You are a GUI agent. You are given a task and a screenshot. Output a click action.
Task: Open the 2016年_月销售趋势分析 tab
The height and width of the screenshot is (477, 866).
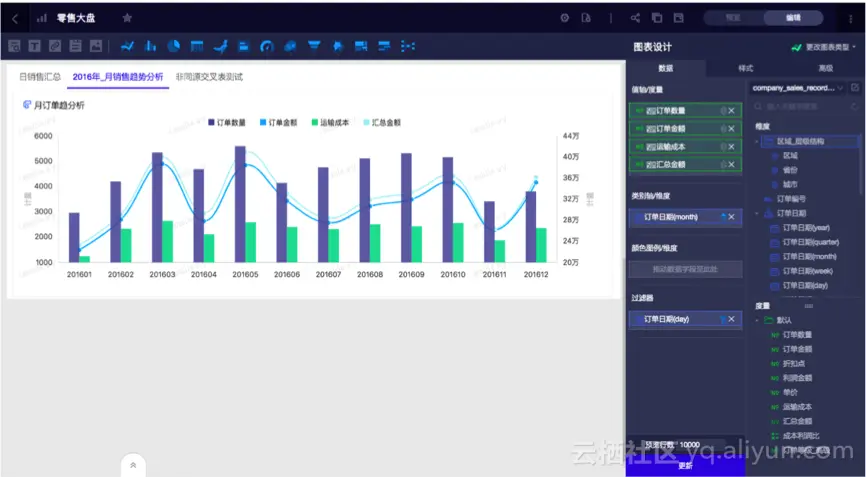(118, 77)
